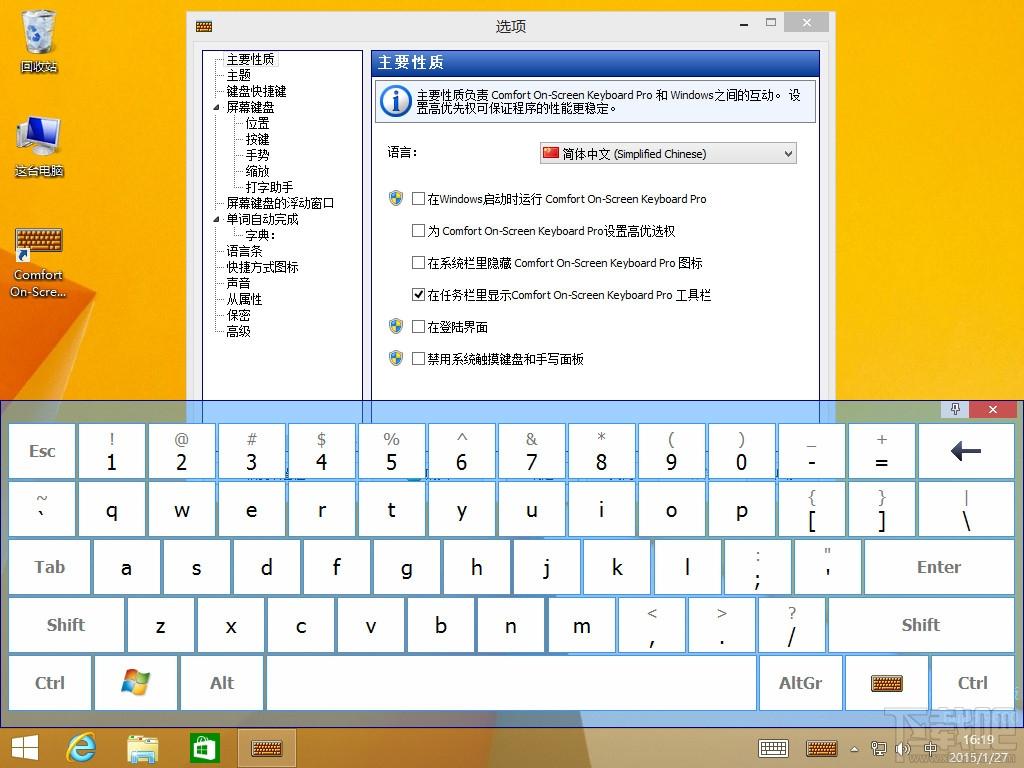Click the blue information icon in Options

click(396, 101)
